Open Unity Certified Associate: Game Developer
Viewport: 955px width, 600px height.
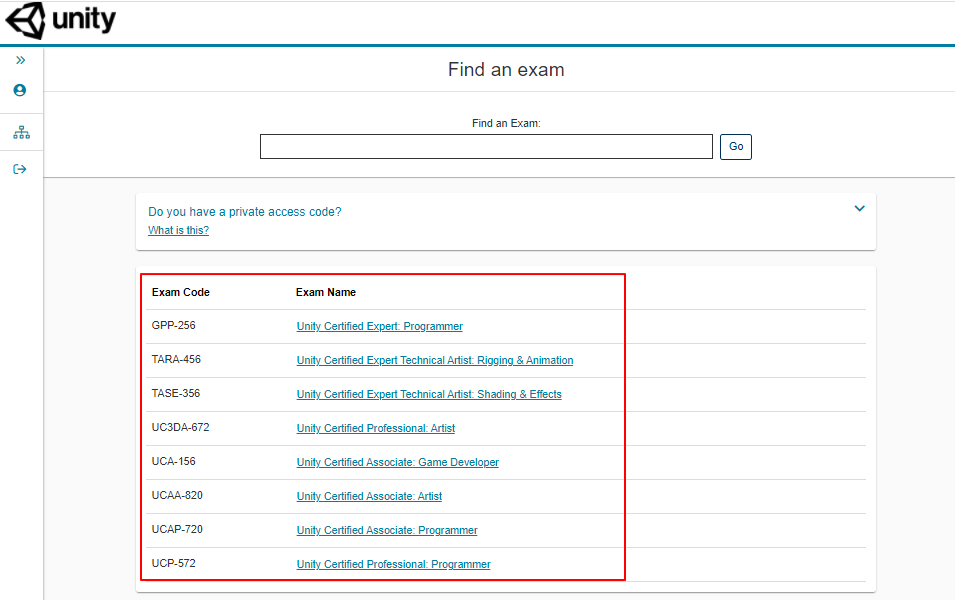coord(397,462)
